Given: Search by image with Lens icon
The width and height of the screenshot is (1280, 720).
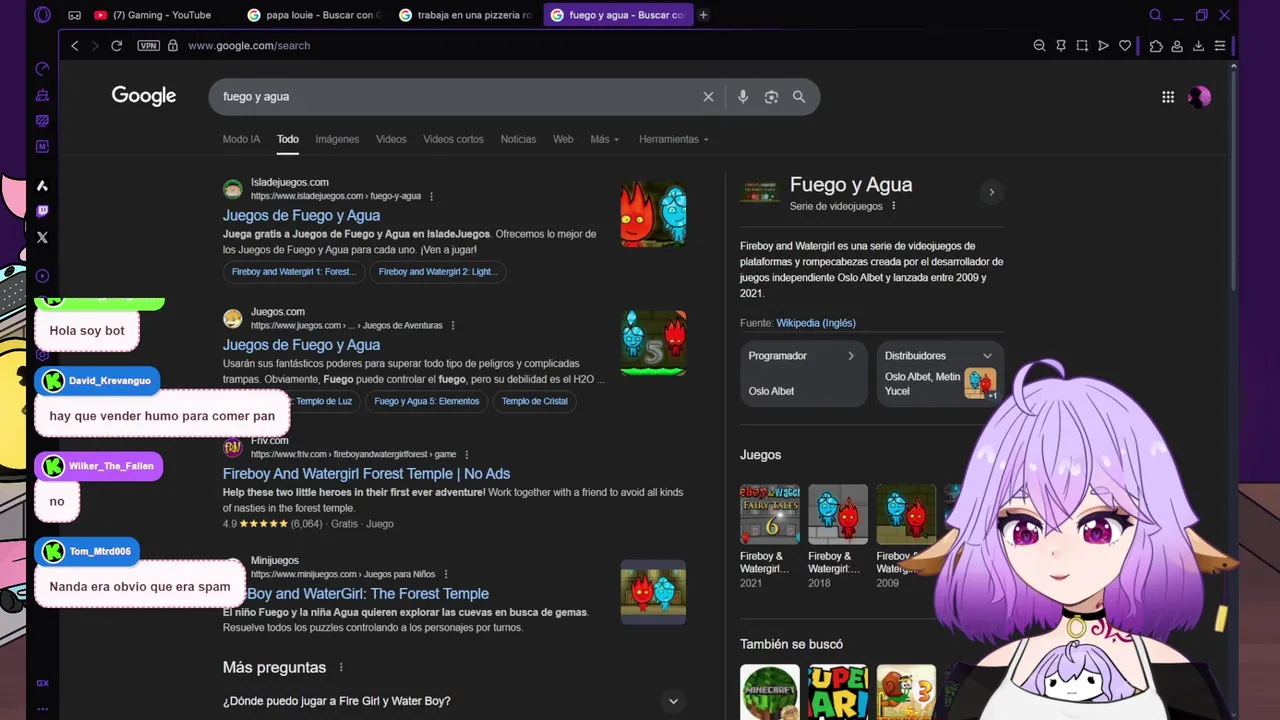Looking at the screenshot, I should click(x=771, y=97).
